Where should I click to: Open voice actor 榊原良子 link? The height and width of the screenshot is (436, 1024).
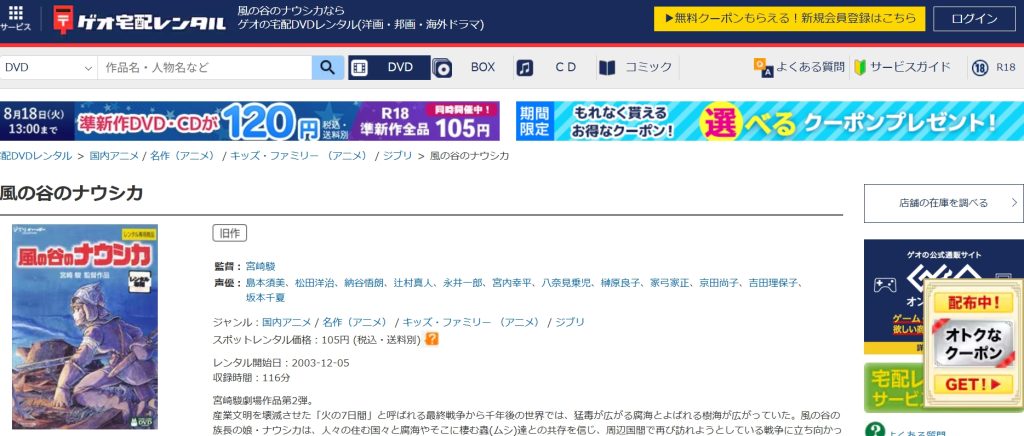(620, 283)
